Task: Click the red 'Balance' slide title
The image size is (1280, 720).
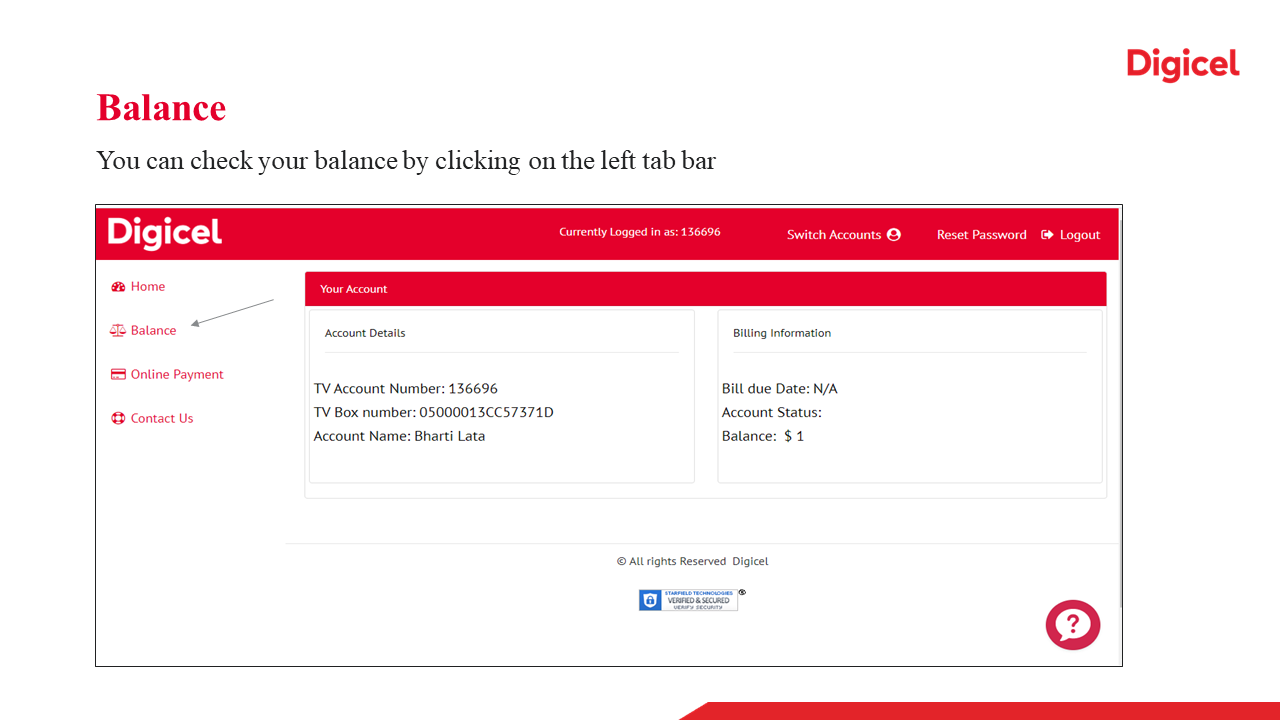Action: pyautogui.click(x=161, y=108)
